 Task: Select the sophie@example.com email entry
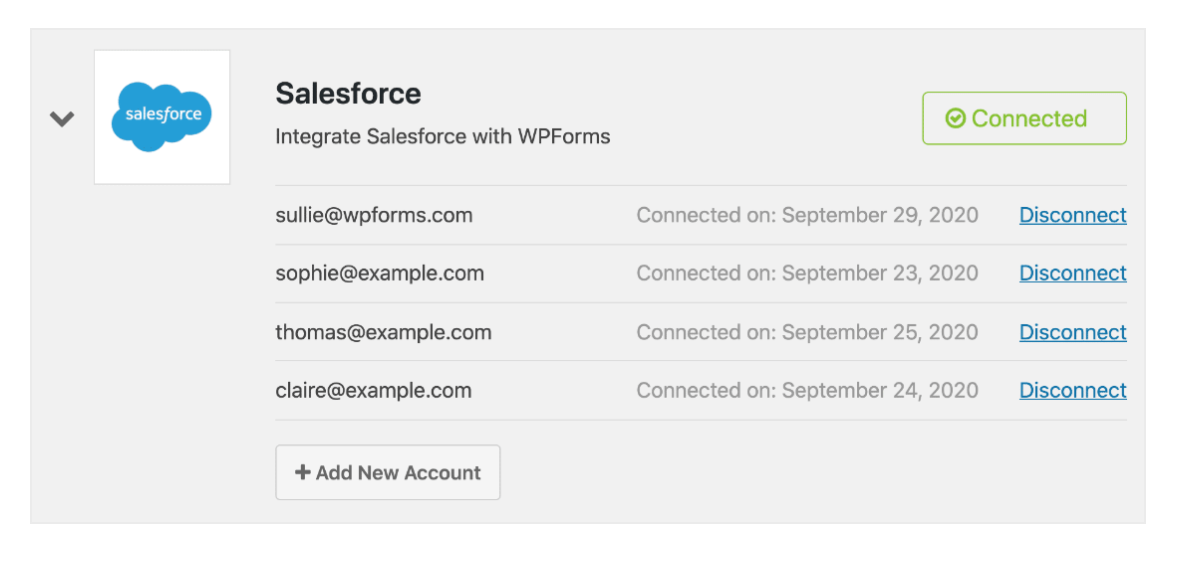[x=379, y=273]
